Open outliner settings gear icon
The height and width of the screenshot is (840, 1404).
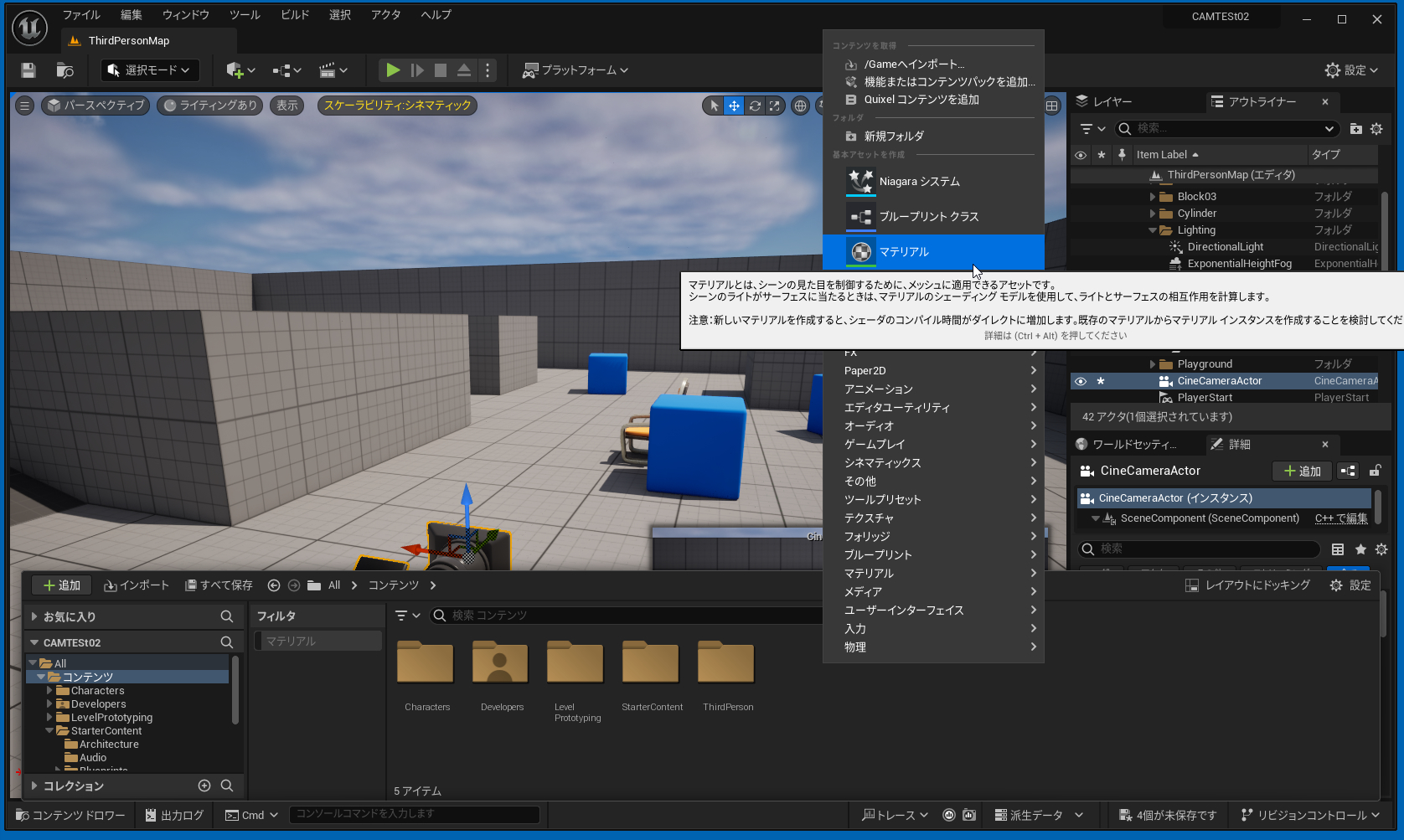(1376, 129)
